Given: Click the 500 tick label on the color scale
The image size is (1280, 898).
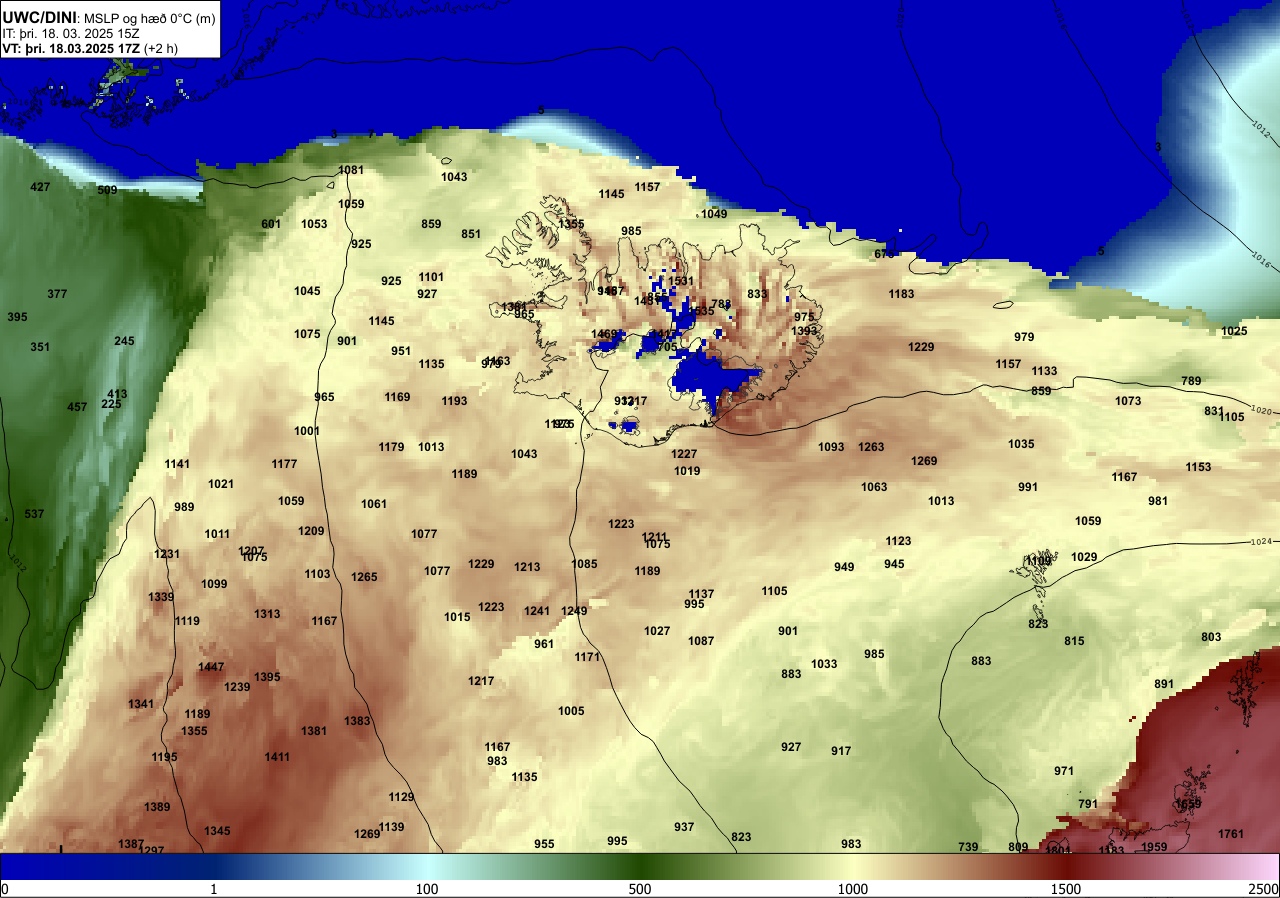Looking at the screenshot, I should (640, 889).
